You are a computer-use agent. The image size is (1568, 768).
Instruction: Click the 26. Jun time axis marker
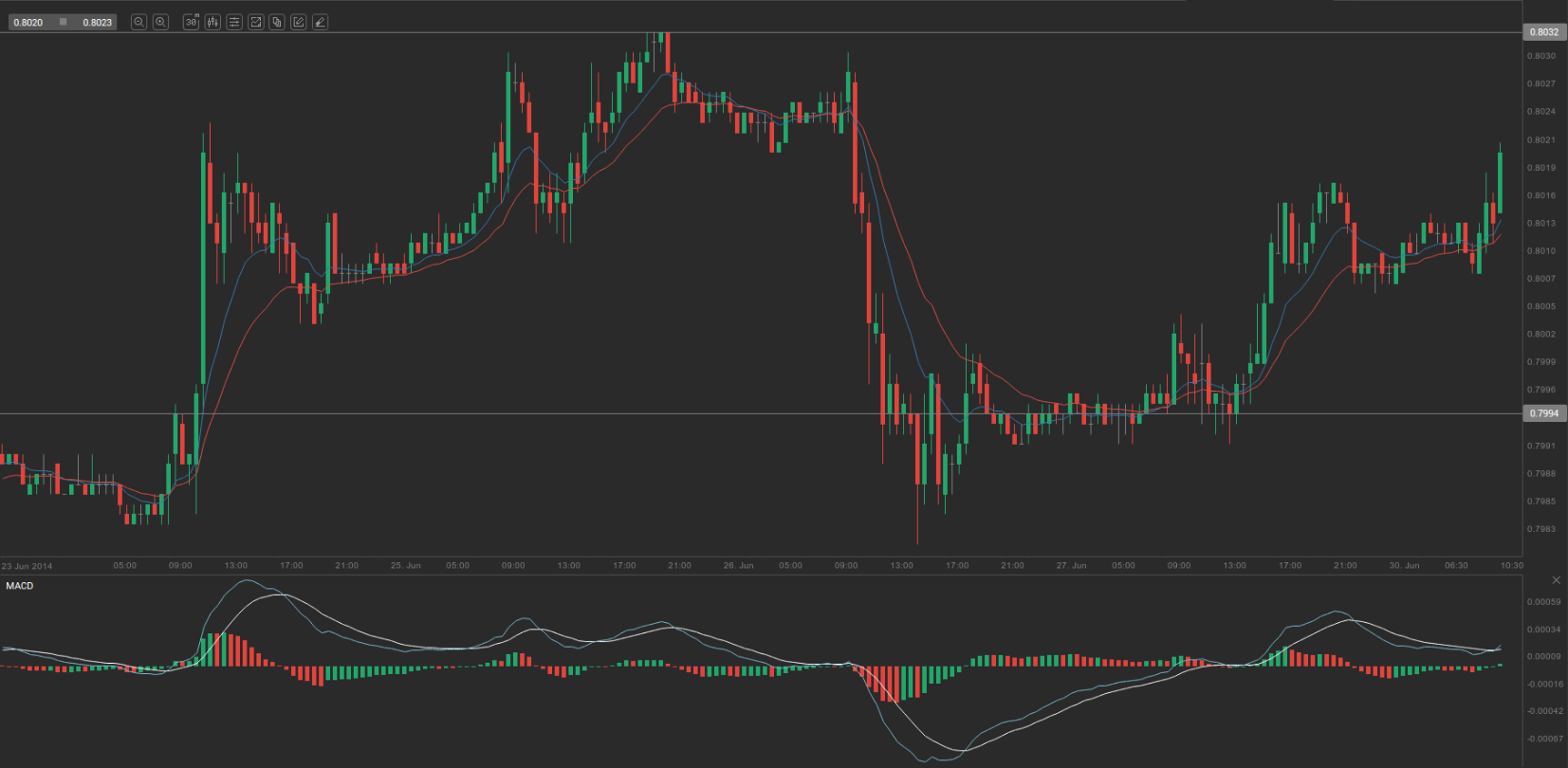tap(738, 565)
